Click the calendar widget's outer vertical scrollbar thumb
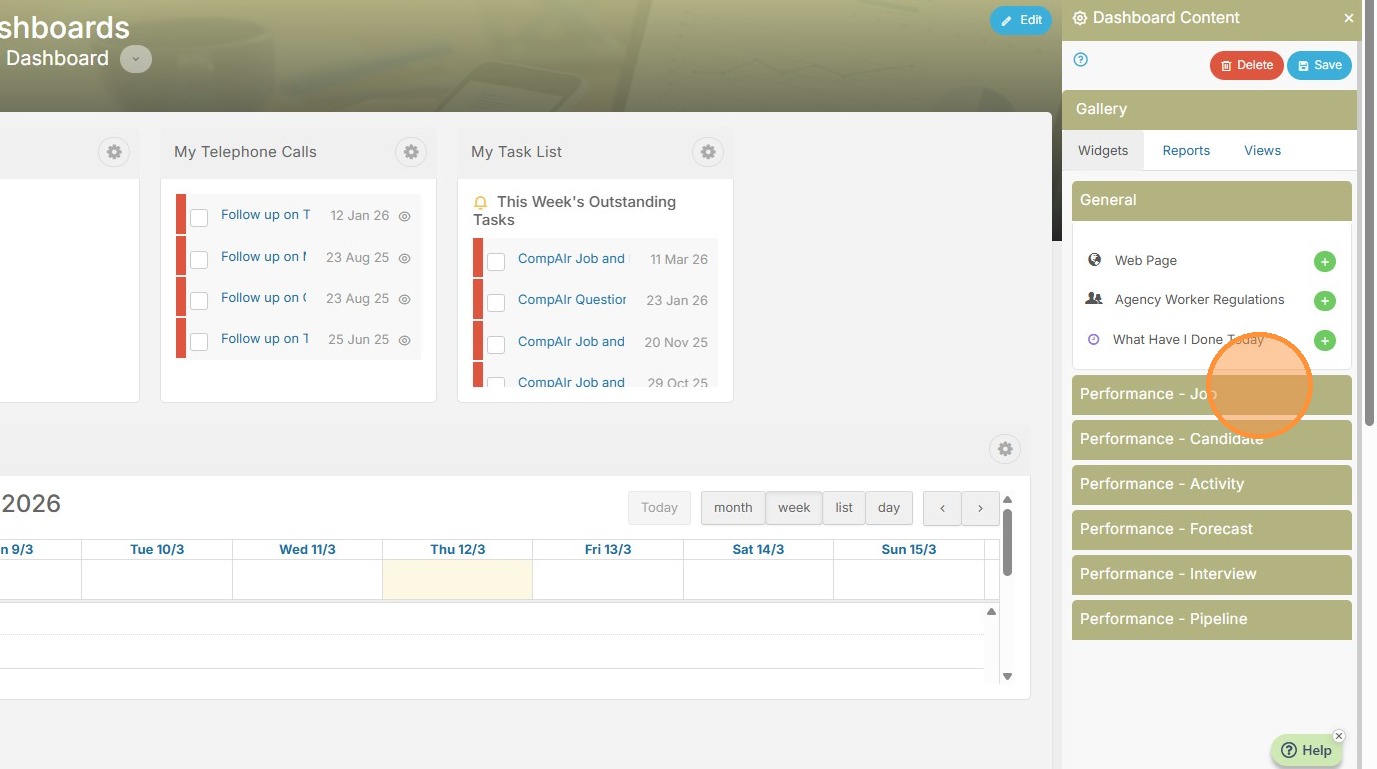Screen dimensions: 1377x769 1008,543
